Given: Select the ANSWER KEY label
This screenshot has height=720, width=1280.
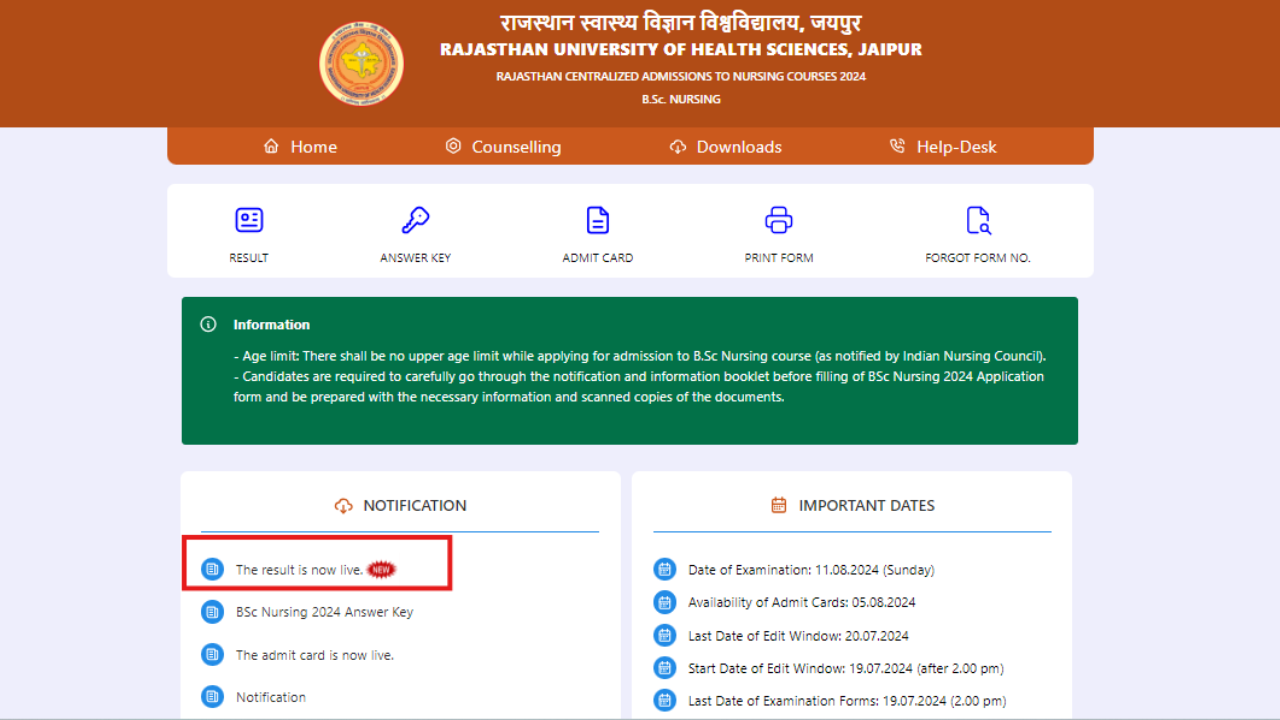Looking at the screenshot, I should click(x=415, y=258).
